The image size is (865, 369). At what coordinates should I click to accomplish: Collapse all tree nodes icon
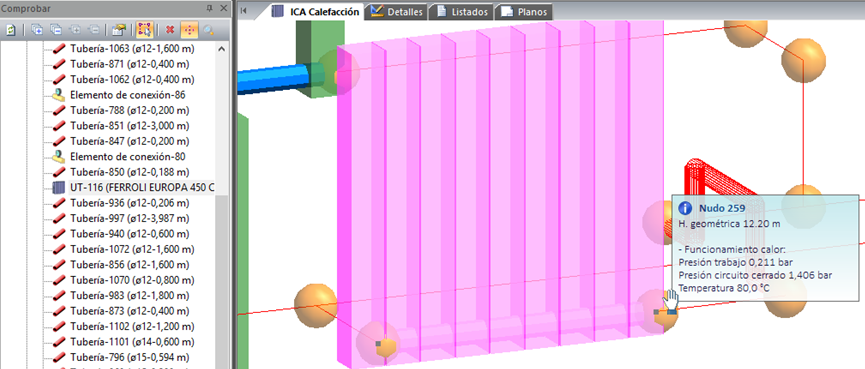(x=56, y=30)
